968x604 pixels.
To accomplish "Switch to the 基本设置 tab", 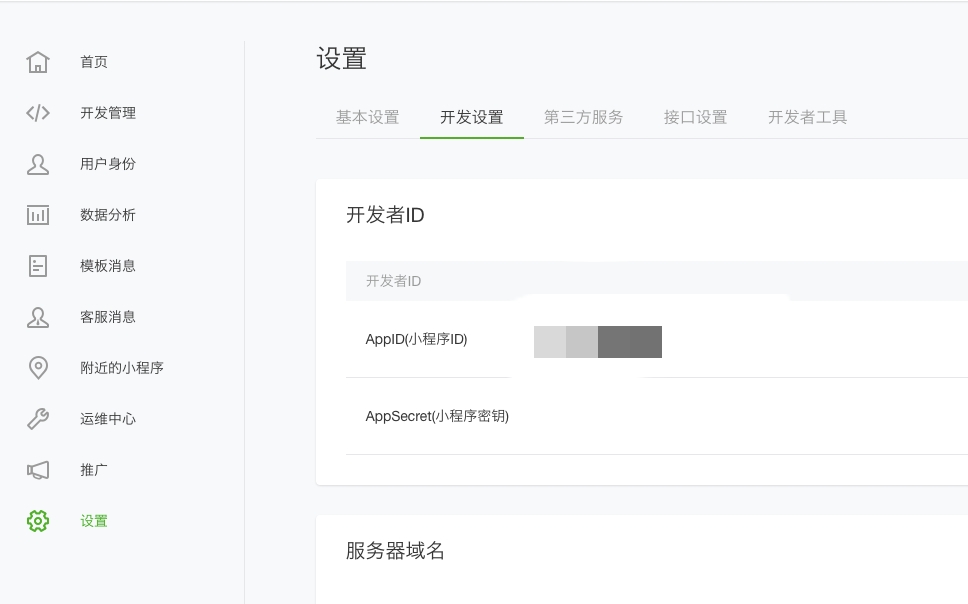I will point(367,117).
